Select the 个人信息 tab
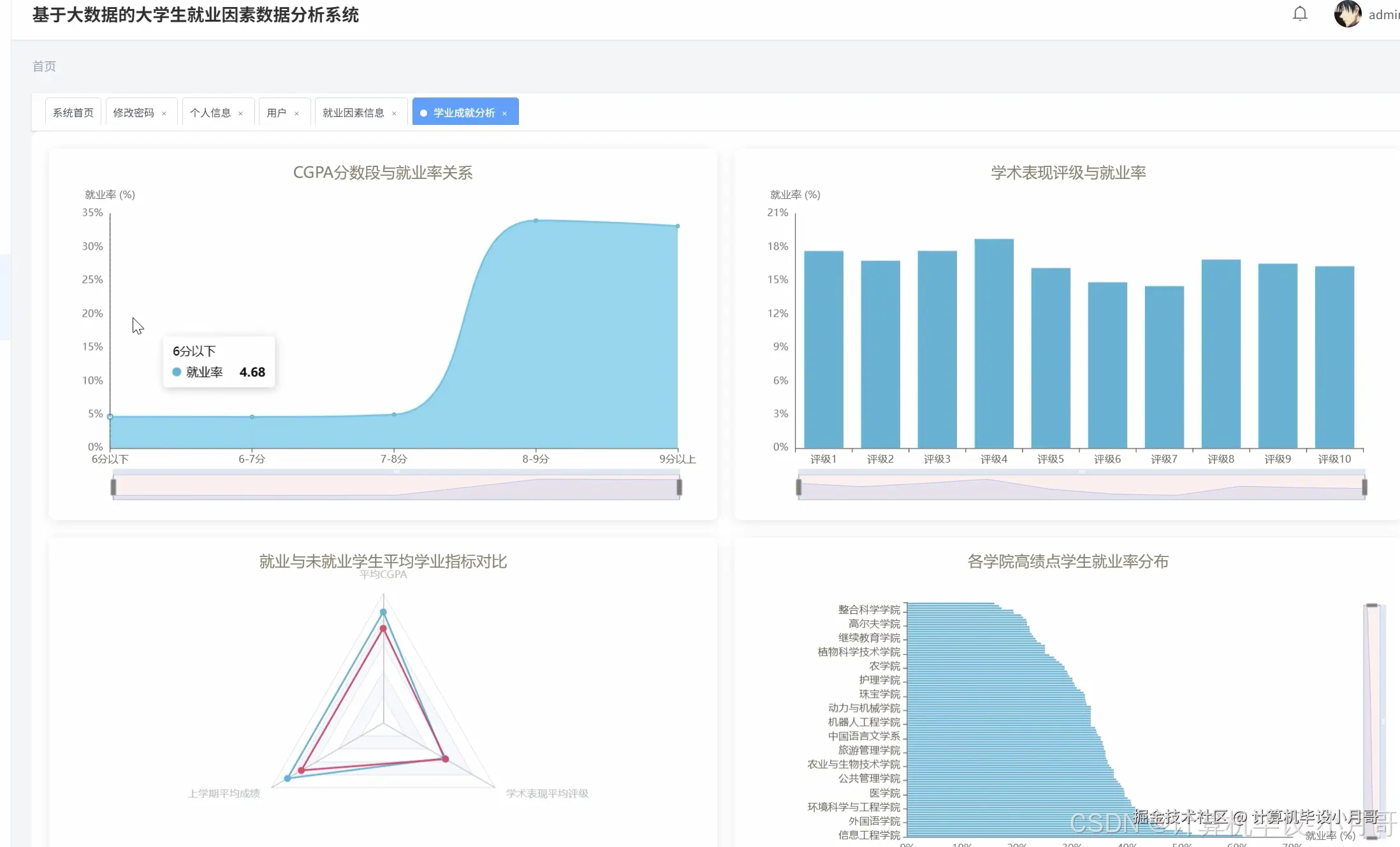Screen dimensions: 1400x847 210,113
